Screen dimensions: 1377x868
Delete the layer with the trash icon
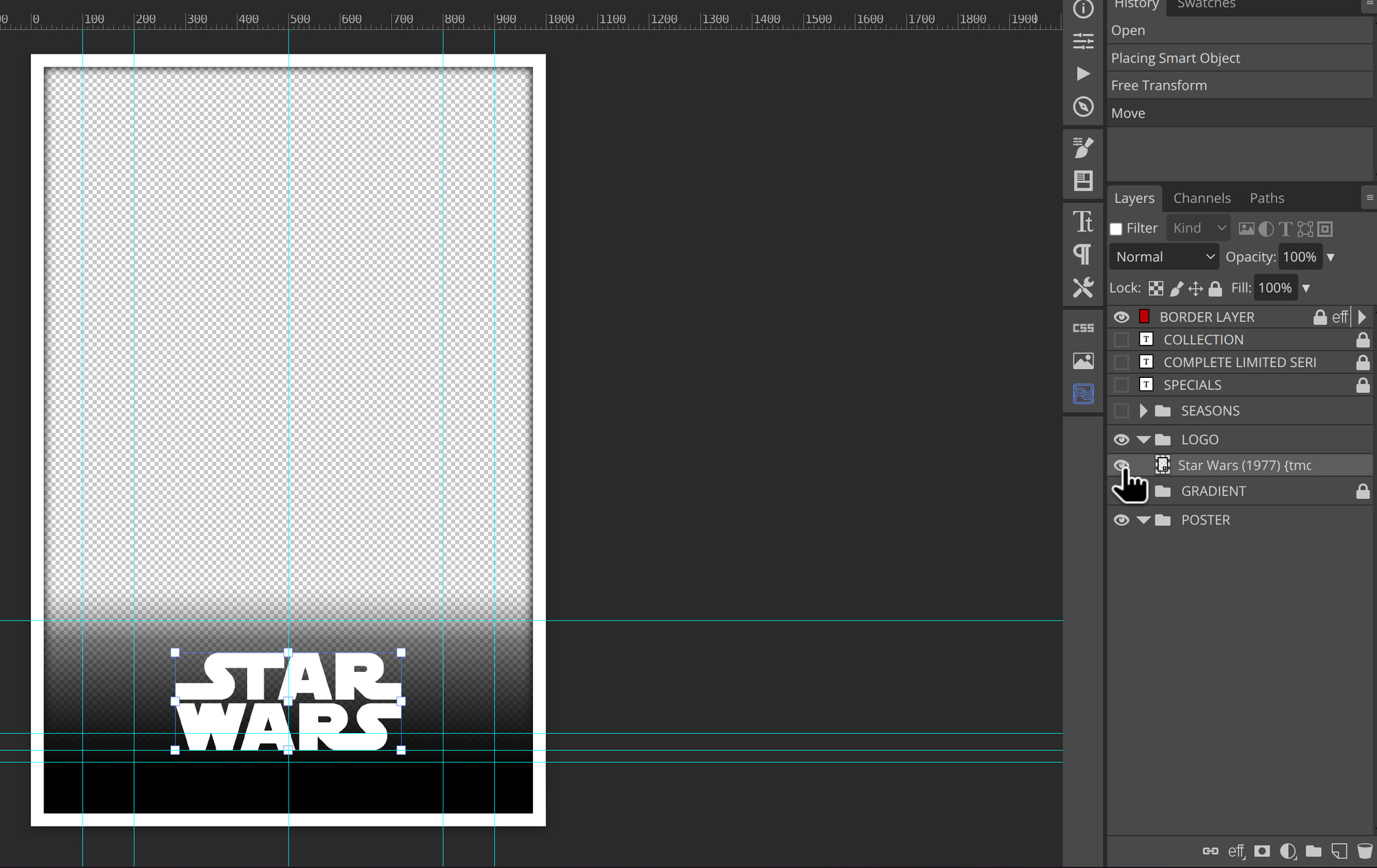pyautogui.click(x=1365, y=851)
